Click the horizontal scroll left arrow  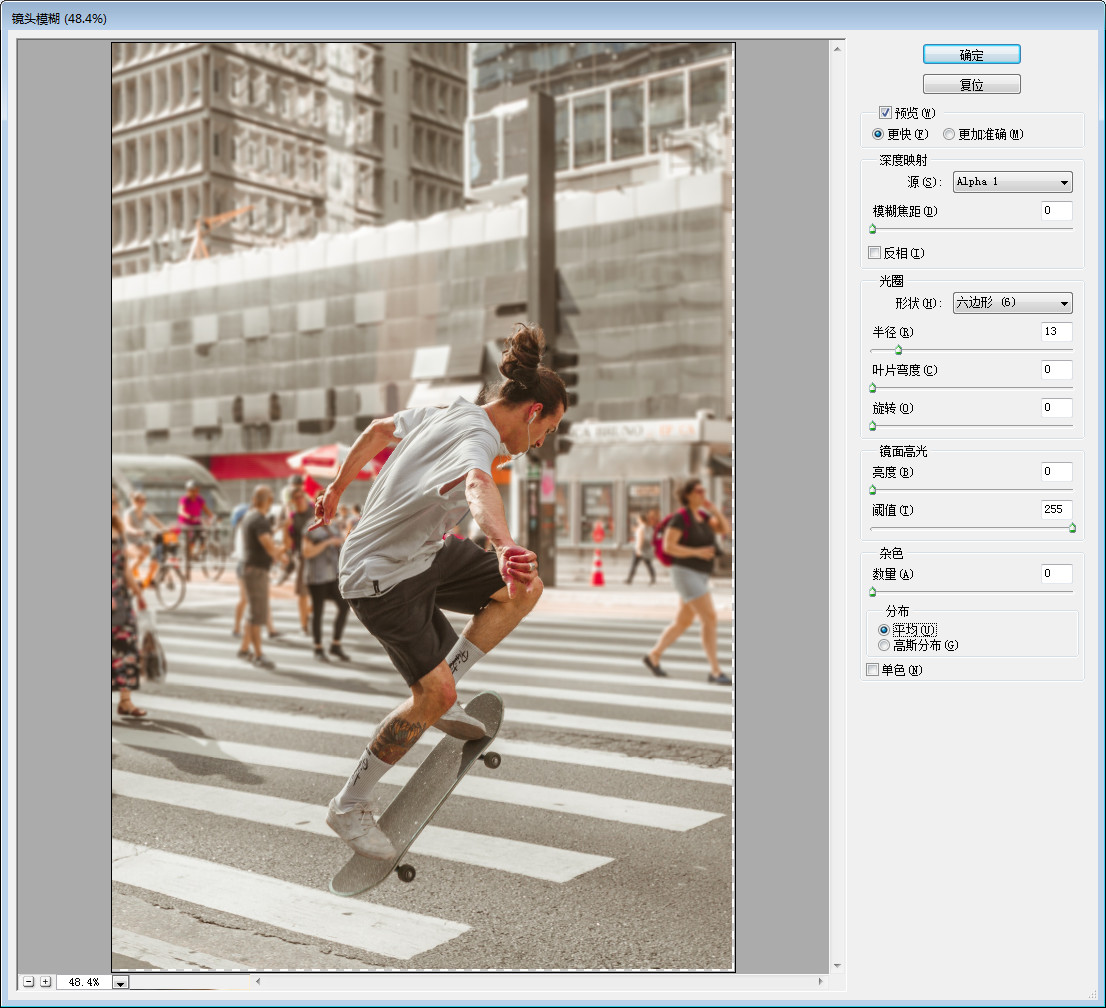point(258,981)
